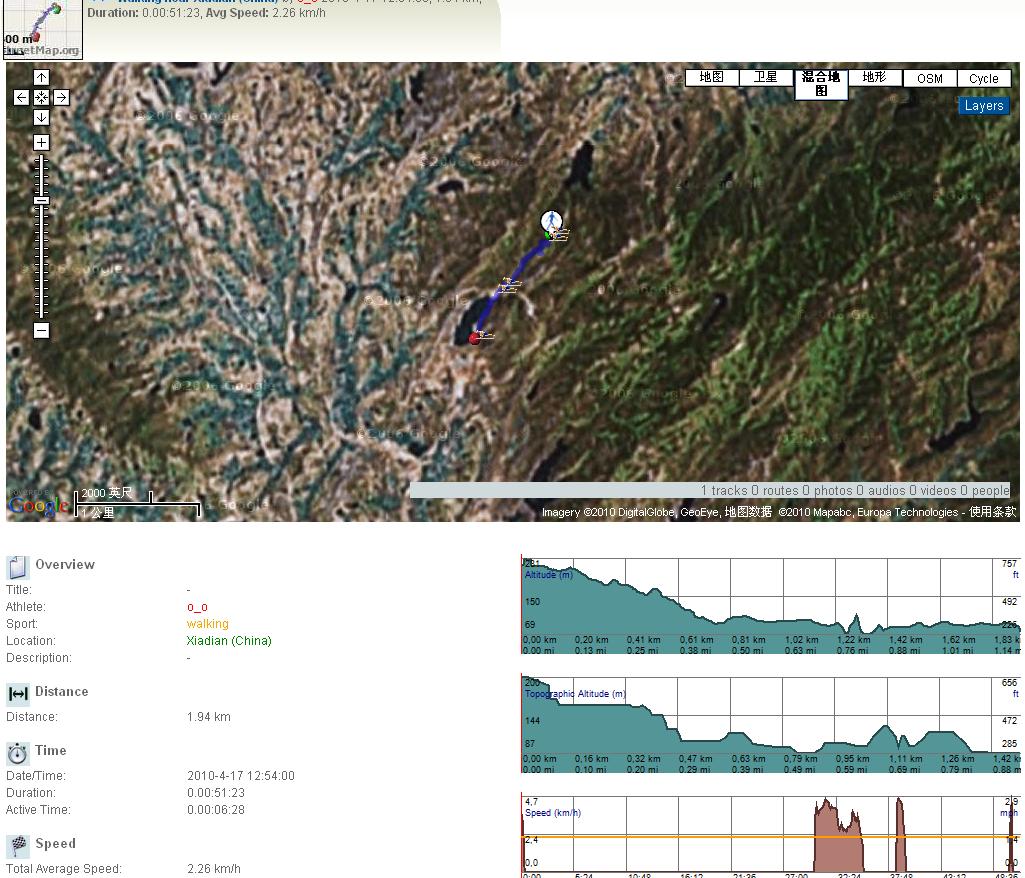Select 混合地图 hybrid view

(x=821, y=84)
